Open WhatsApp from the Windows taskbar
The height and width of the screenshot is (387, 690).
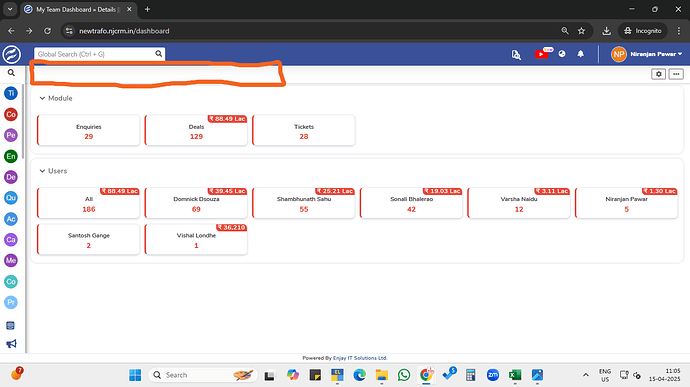click(404, 375)
